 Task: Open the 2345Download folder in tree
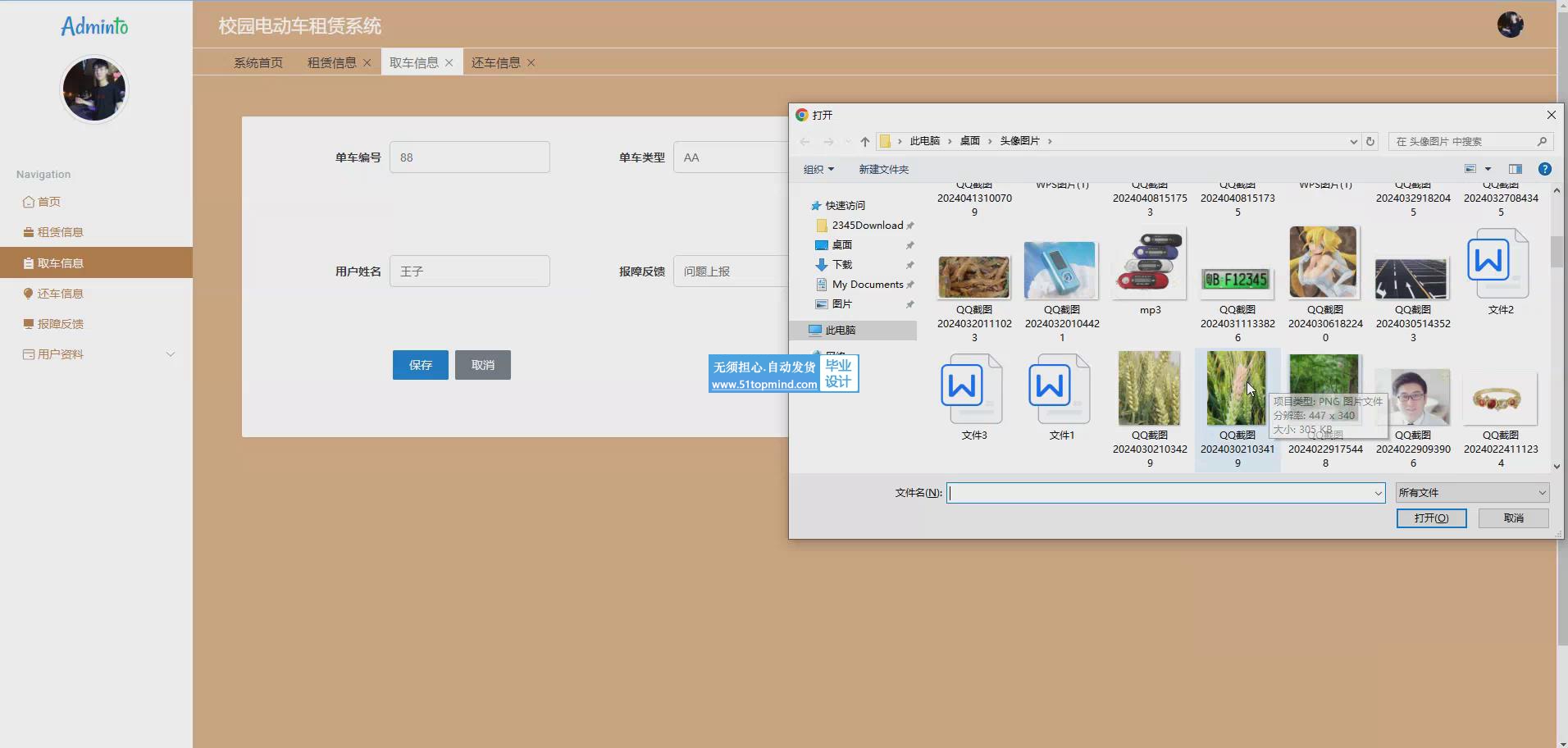click(866, 226)
